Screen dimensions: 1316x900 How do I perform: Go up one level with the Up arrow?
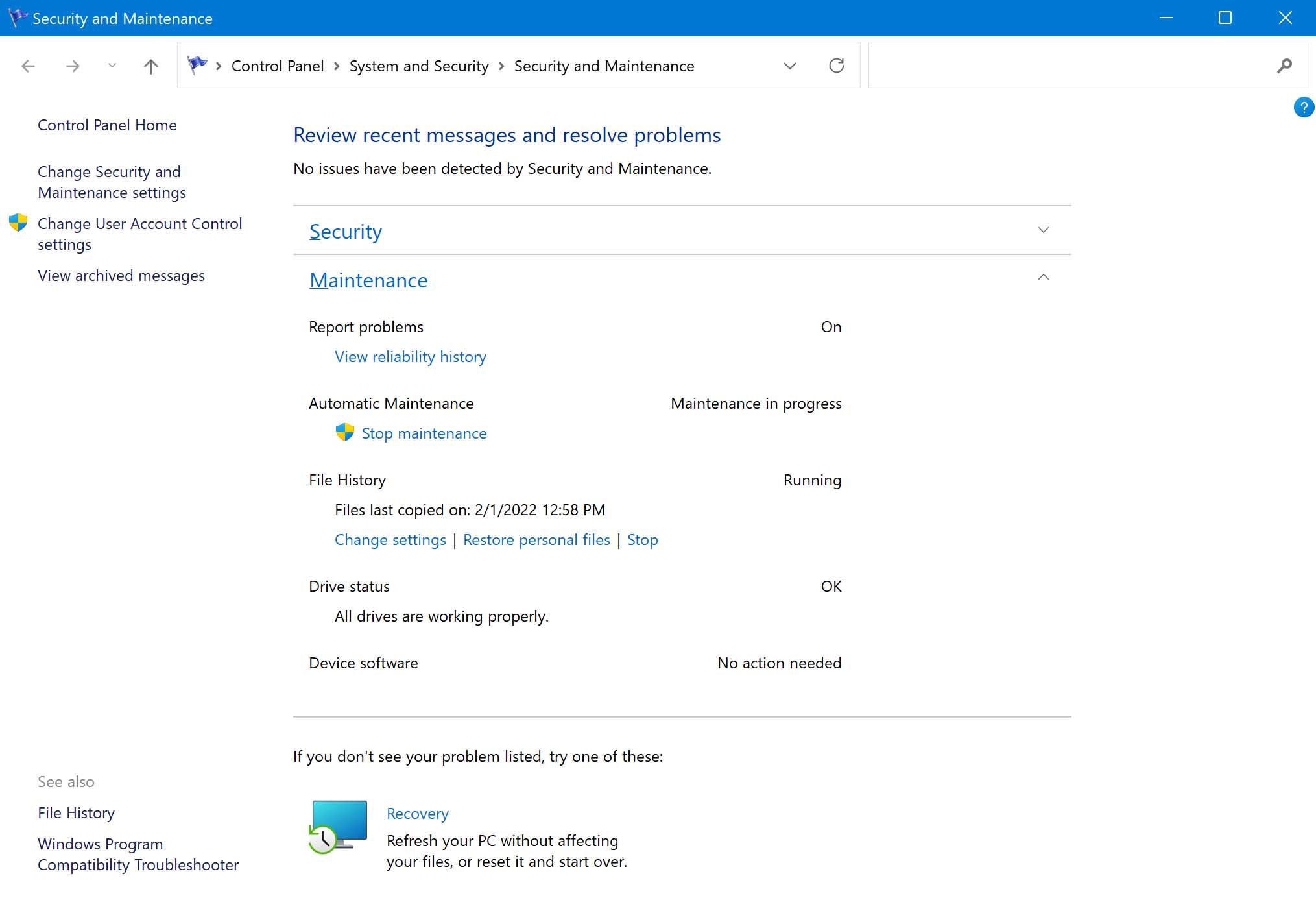(150, 66)
